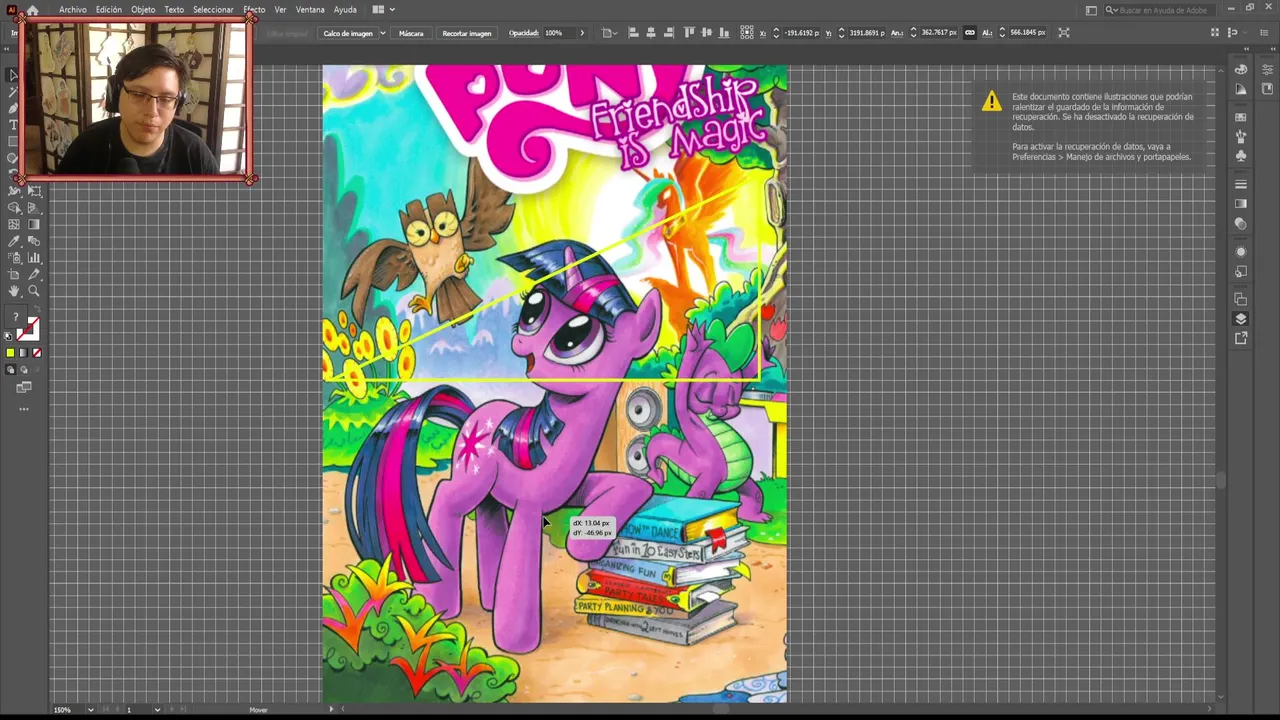
Task: Click the Stroke swatch with red slash
Action: click(x=30, y=330)
